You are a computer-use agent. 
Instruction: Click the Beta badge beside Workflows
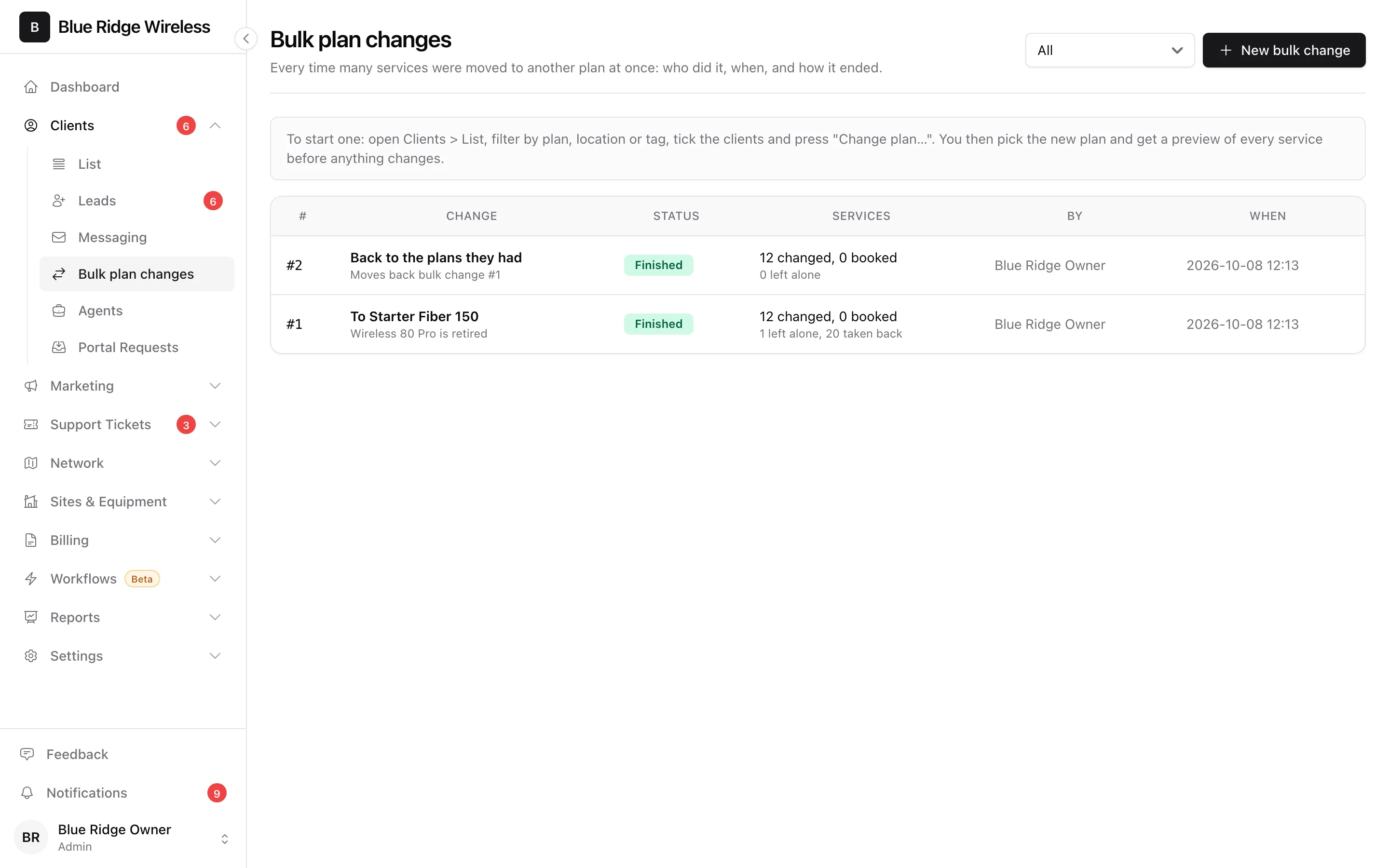coord(142,579)
